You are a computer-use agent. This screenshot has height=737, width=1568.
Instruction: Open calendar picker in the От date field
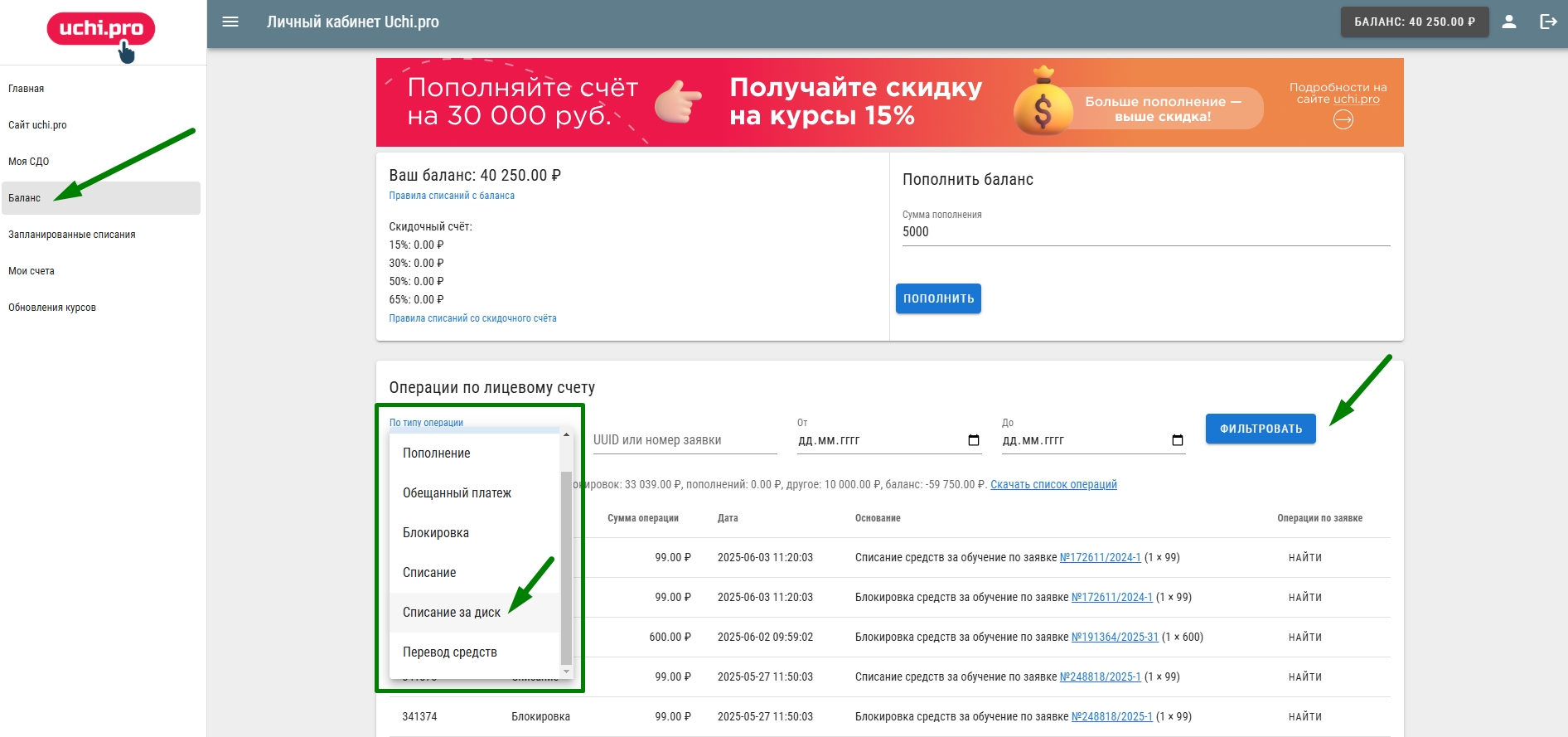[x=974, y=440]
